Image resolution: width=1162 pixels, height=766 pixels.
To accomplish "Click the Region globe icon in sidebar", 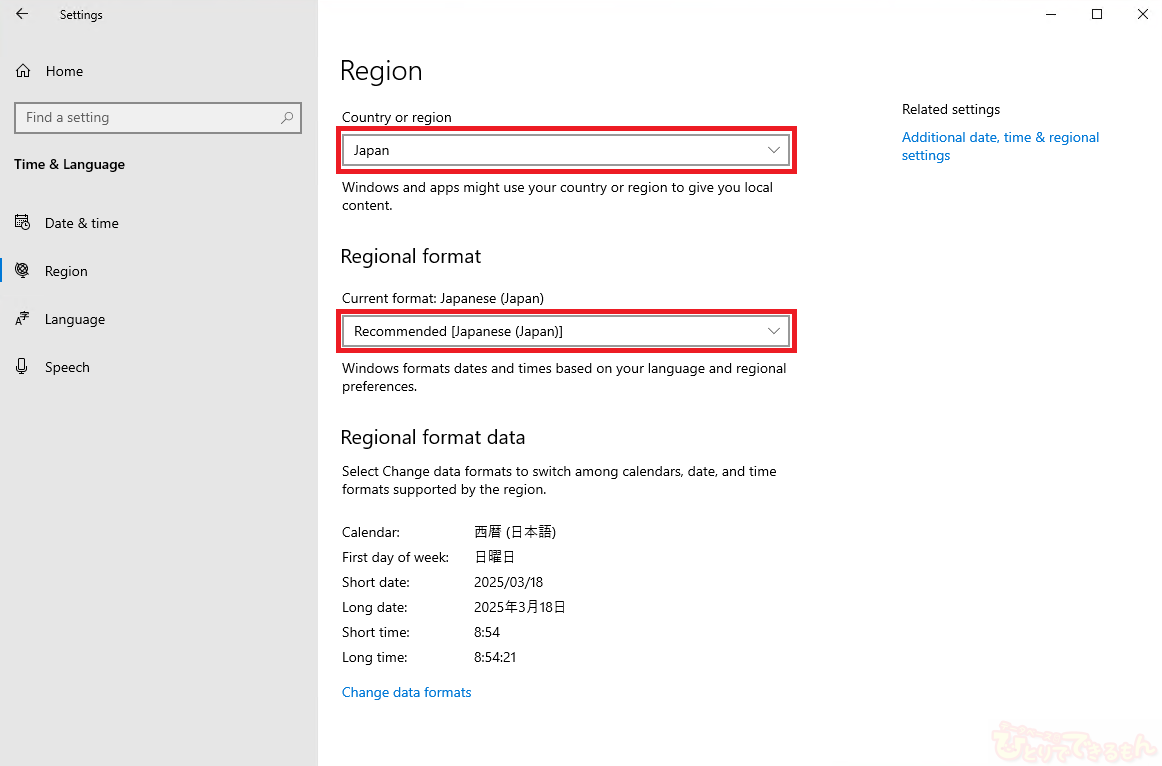I will tap(22, 271).
